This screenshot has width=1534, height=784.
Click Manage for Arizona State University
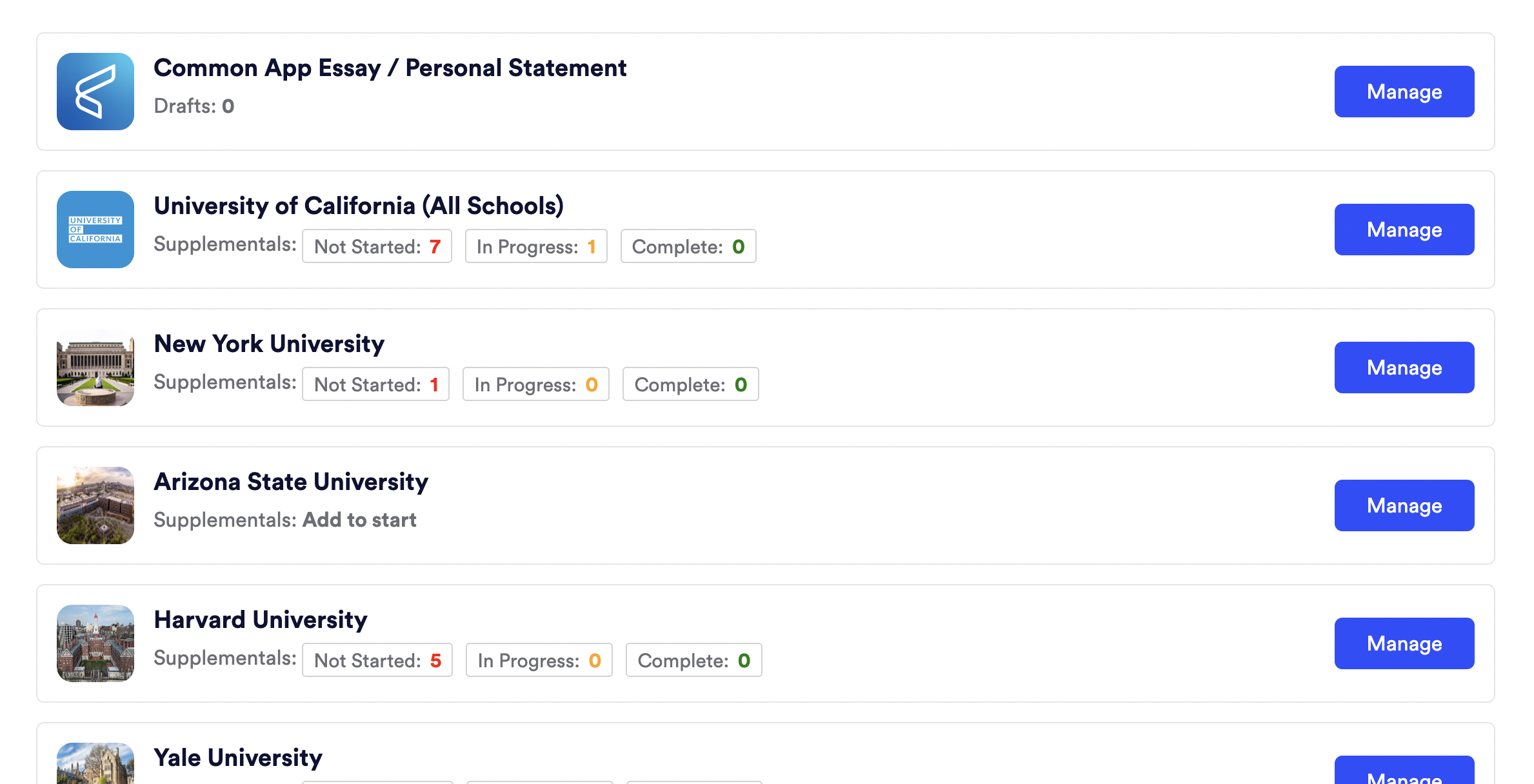(1404, 505)
